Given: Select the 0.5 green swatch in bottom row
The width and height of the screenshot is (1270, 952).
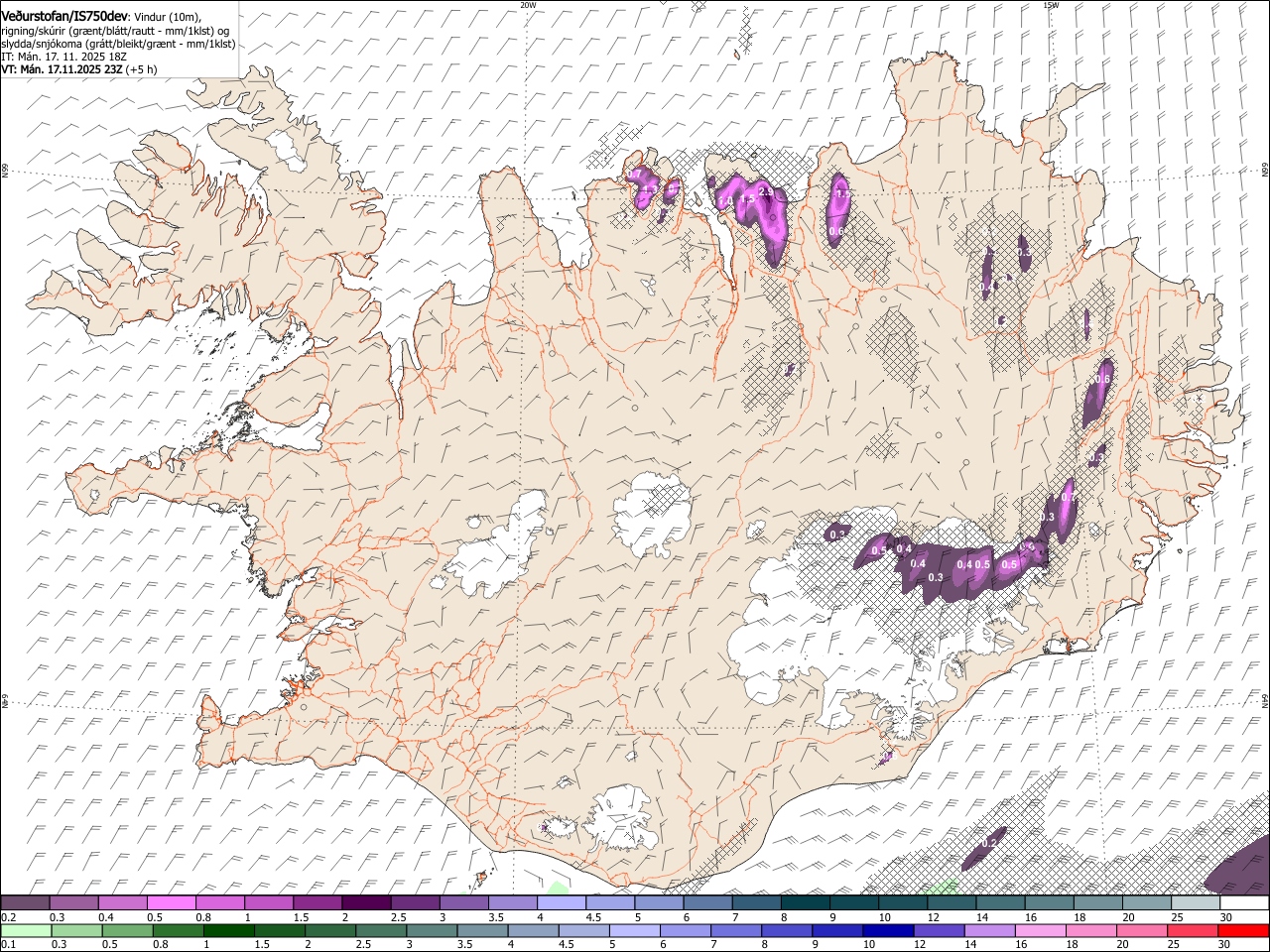Looking at the screenshot, I should point(127,931).
